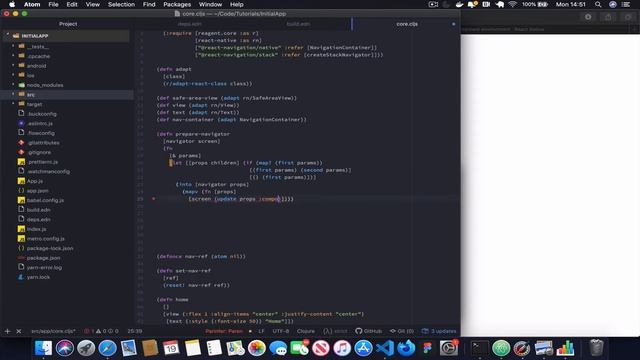Viewport: 640px width, 360px height.
Task: Click the Project panel header
Action: (x=68, y=24)
